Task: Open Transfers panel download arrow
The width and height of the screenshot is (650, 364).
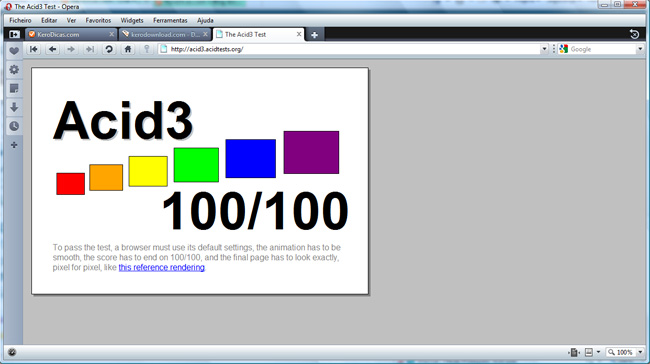Action: click(x=14, y=107)
